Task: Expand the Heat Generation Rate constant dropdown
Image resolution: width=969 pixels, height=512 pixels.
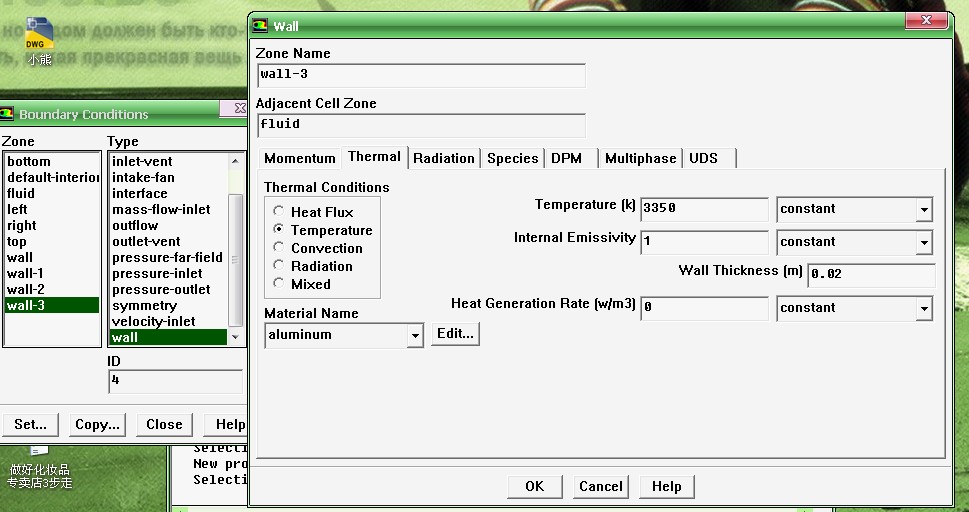Action: point(923,309)
